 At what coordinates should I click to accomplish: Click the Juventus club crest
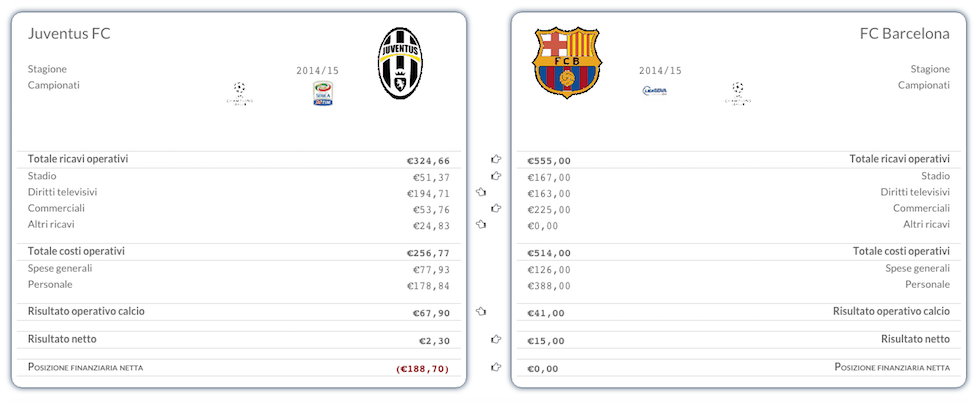click(x=399, y=63)
